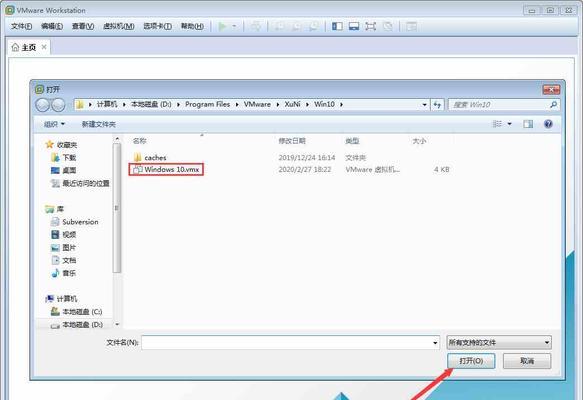The image size is (583, 400).
Task: Click Program Files in the breadcrumb
Action: pyautogui.click(x=207, y=104)
